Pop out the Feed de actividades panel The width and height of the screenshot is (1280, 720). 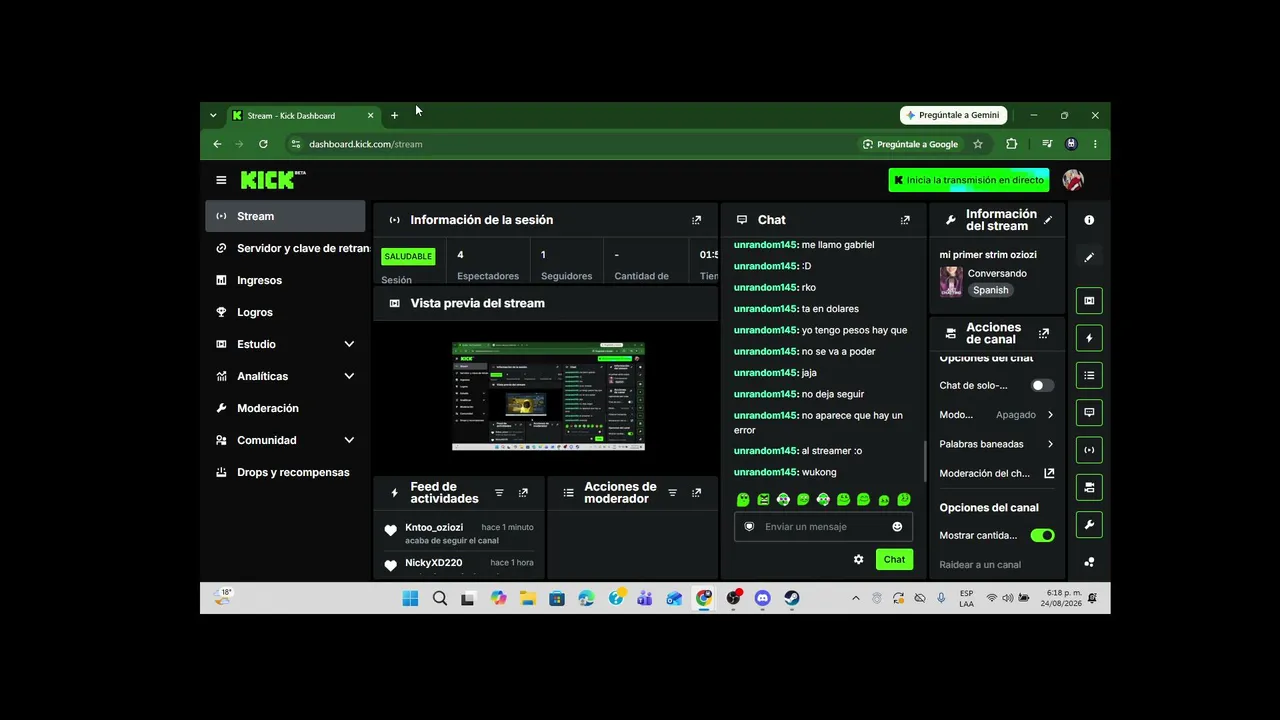click(523, 493)
